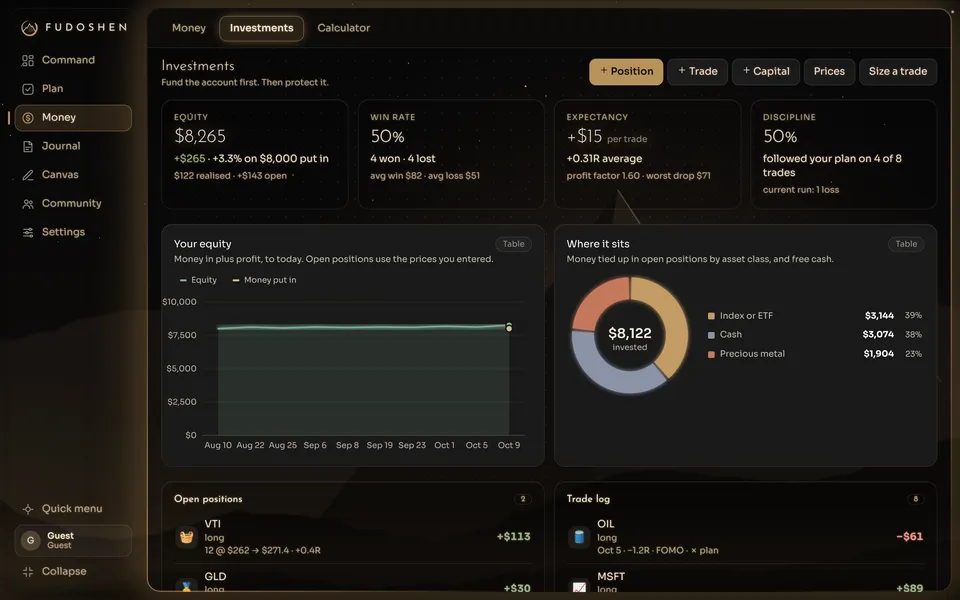Click the Cash legend color swatch

(711, 336)
